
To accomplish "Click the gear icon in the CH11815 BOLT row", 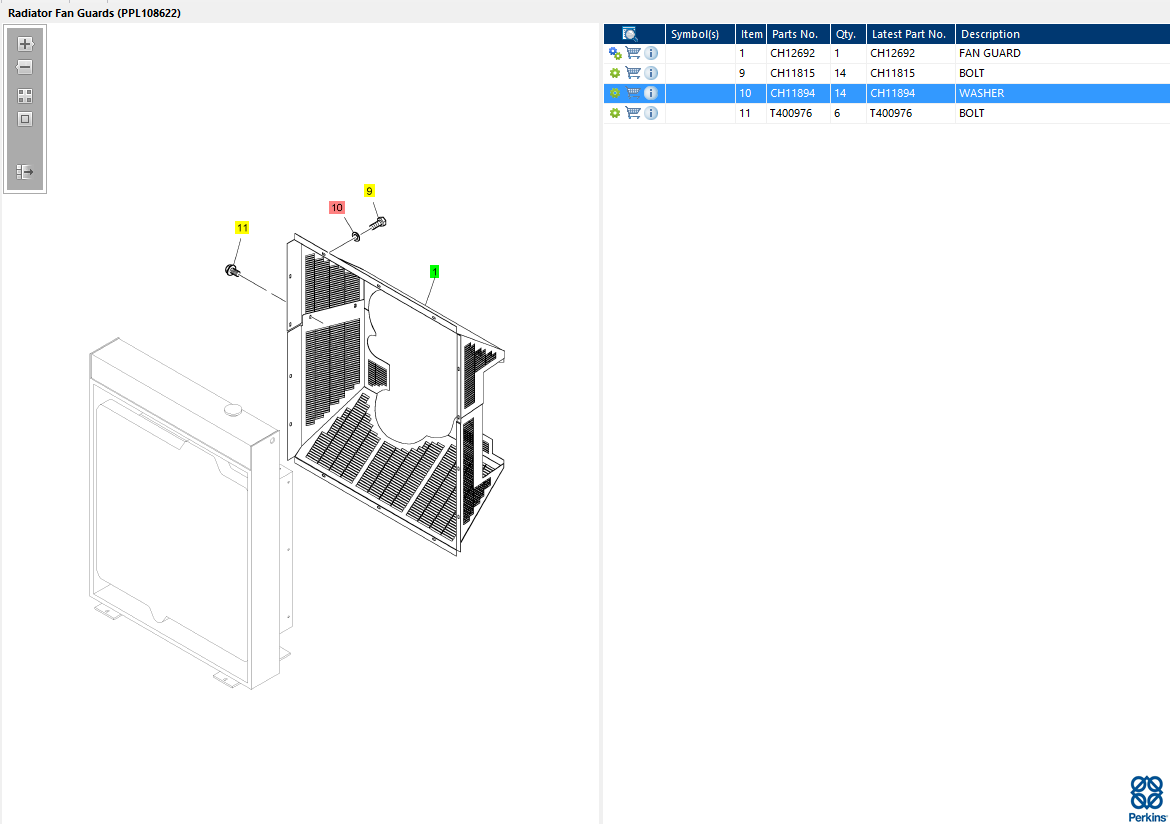I will point(615,73).
